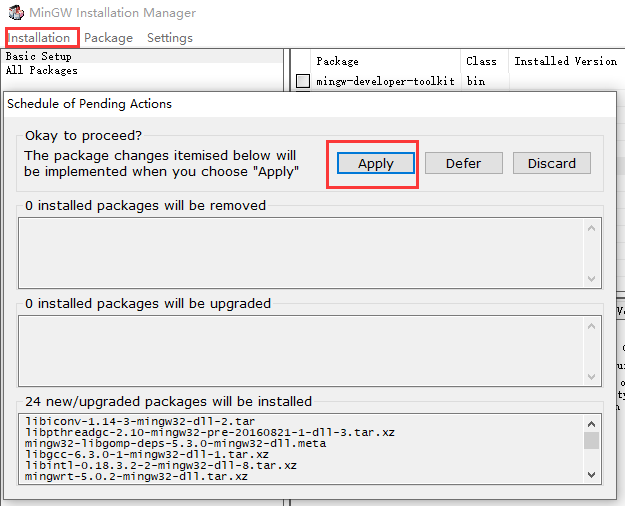This screenshot has width=625, height=506.
Task: Select mingwrt-5.0.2-mingw32-dll.tar.xz entry
Action: (x=136, y=476)
